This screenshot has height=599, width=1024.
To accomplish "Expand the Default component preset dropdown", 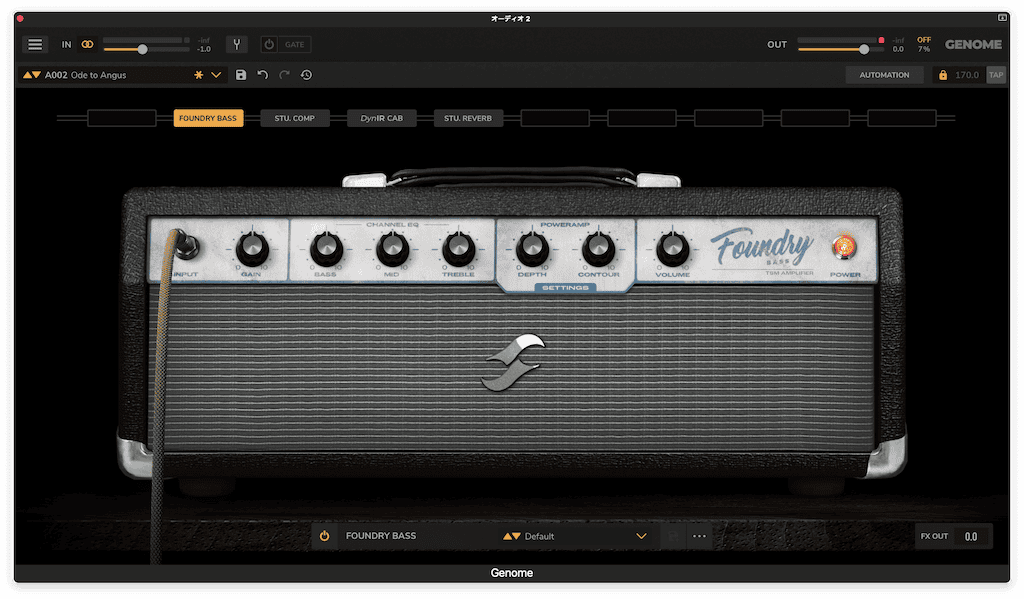I will point(641,536).
